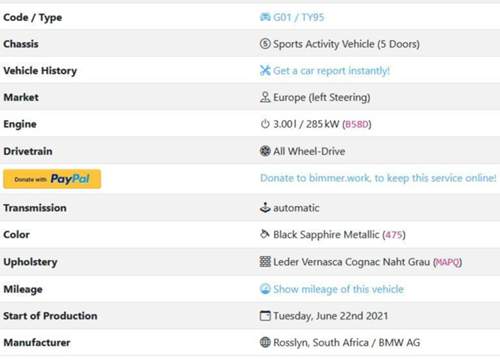Viewport: 500px width, 361px height.
Task: Open the MAPQ upholstery code link
Action: point(447,262)
